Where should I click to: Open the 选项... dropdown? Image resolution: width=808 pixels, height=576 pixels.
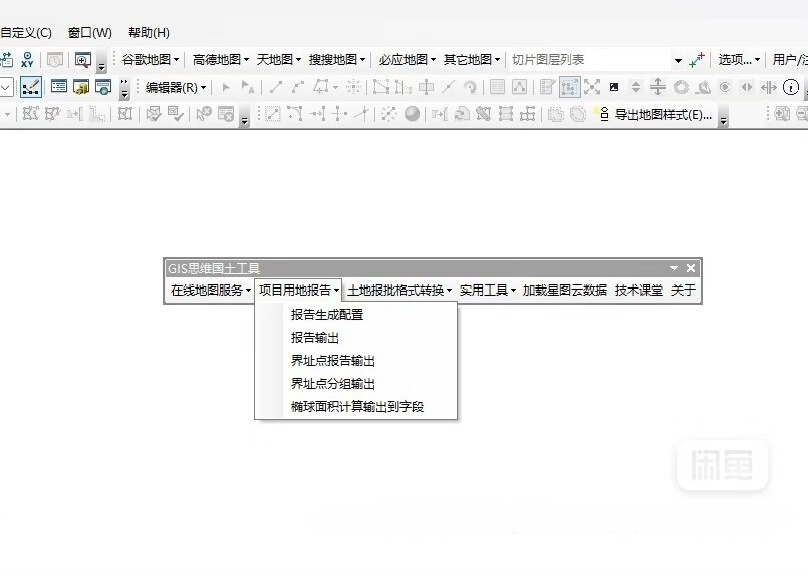739,60
